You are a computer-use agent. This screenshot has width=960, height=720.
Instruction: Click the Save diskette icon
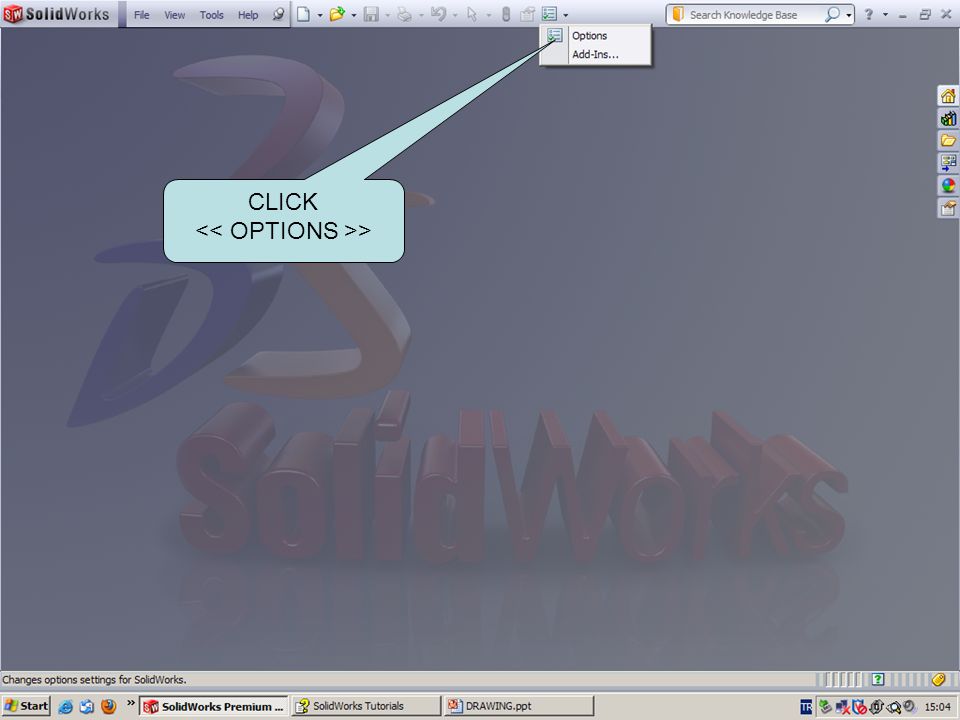pos(371,14)
